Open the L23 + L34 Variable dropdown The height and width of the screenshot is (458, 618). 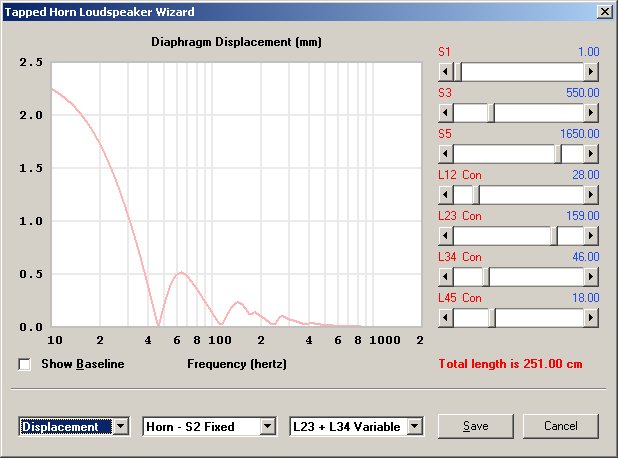(415, 426)
